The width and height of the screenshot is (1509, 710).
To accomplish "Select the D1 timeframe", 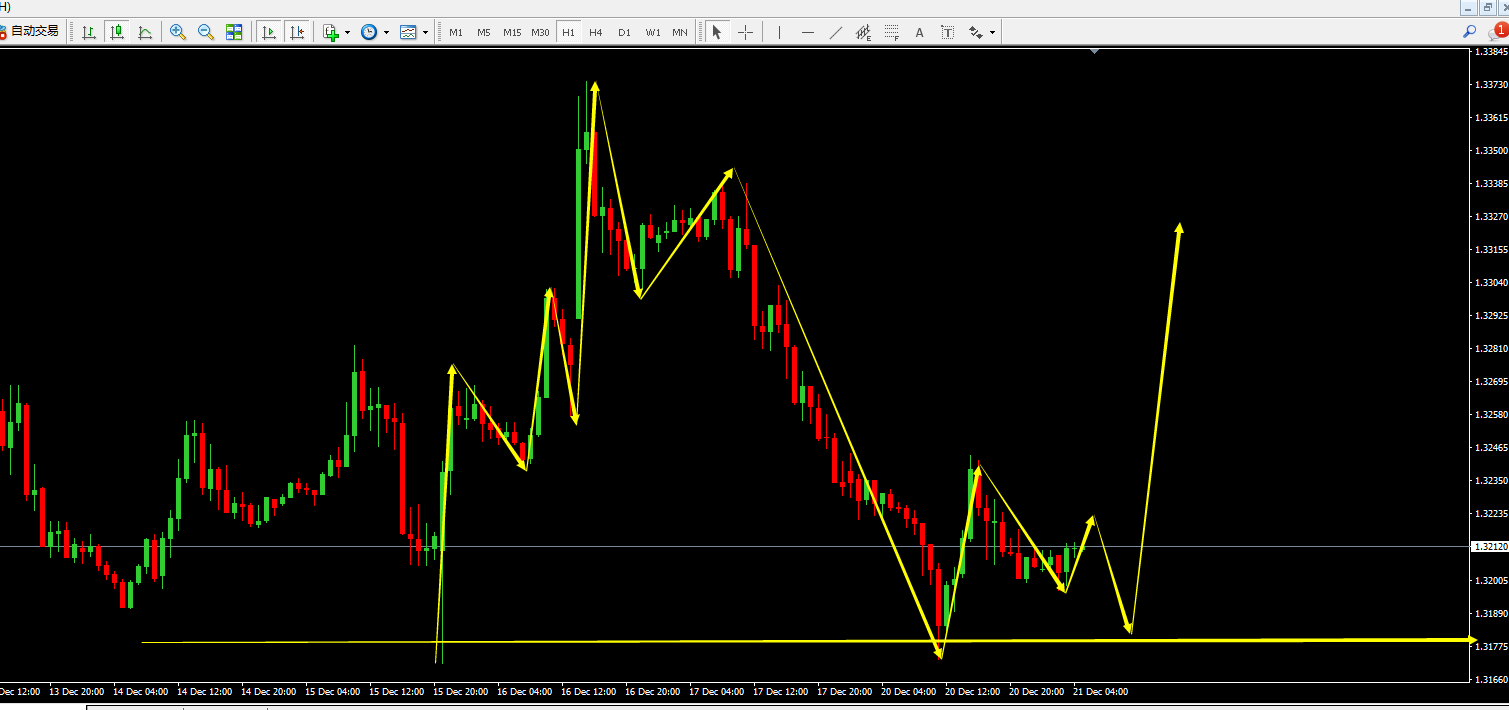I will pos(624,32).
